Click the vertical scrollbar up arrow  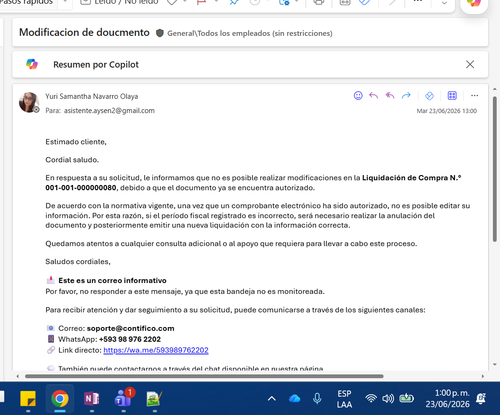point(495,88)
